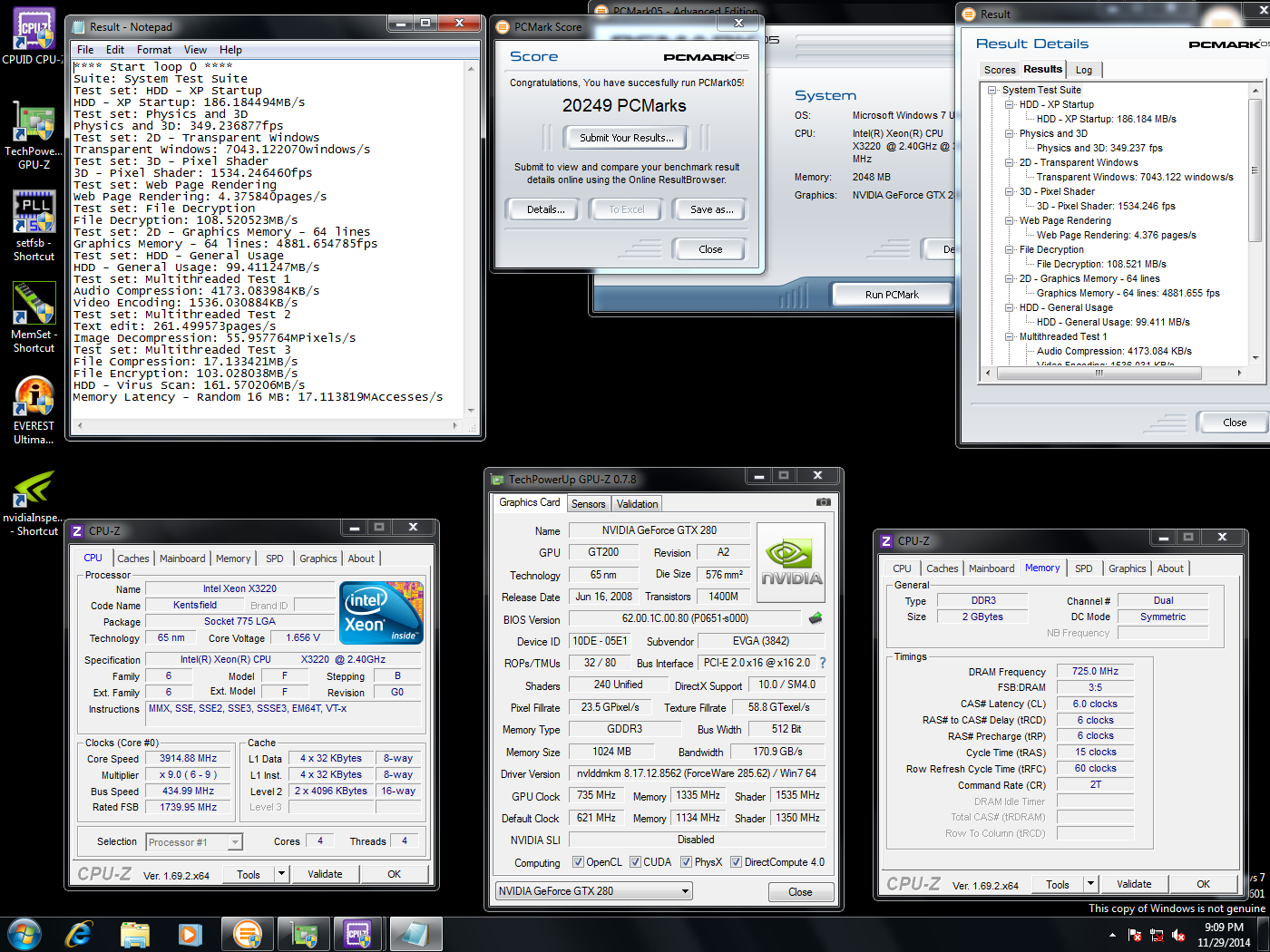Click the network tray icon
Image resolution: width=1270 pixels, height=952 pixels.
click(x=1157, y=935)
